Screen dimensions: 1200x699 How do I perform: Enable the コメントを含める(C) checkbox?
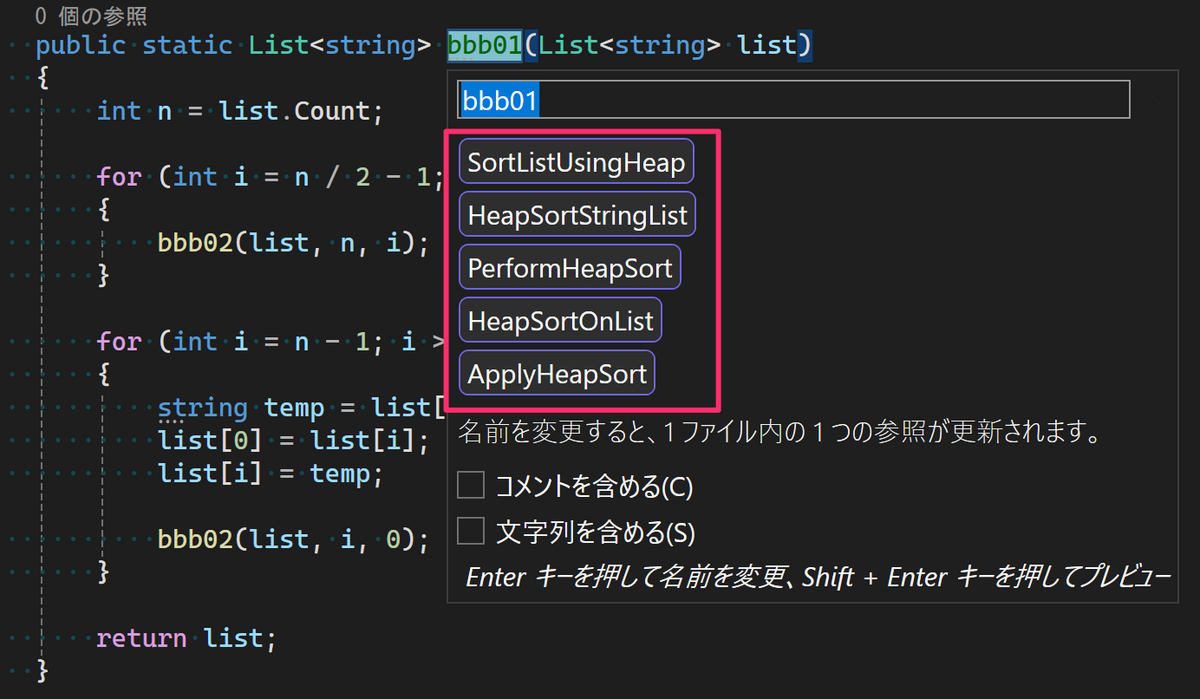coord(470,487)
